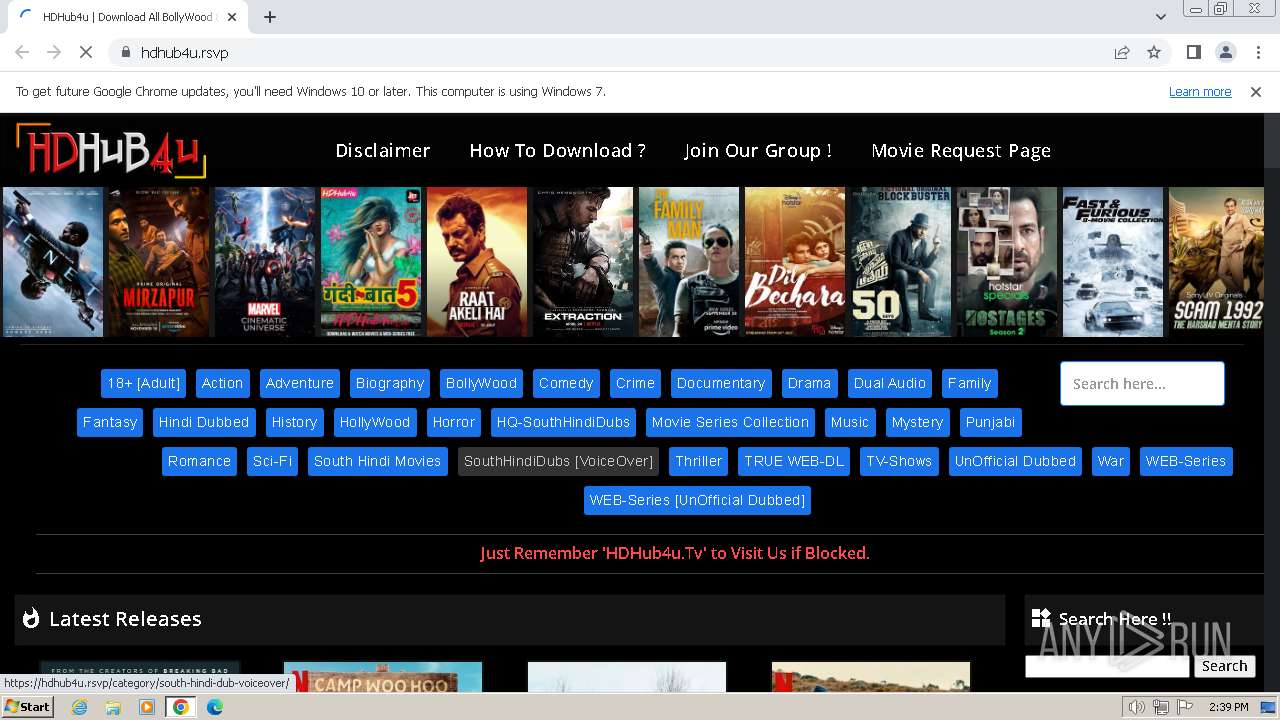This screenshot has width=1280, height=720.
Task: Select Movie Series Collection category
Action: click(730, 422)
